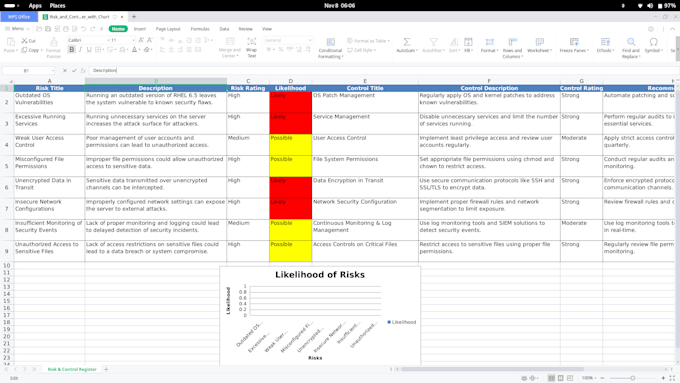Click the WPS Office home button
The image size is (680, 383).
(19, 16)
